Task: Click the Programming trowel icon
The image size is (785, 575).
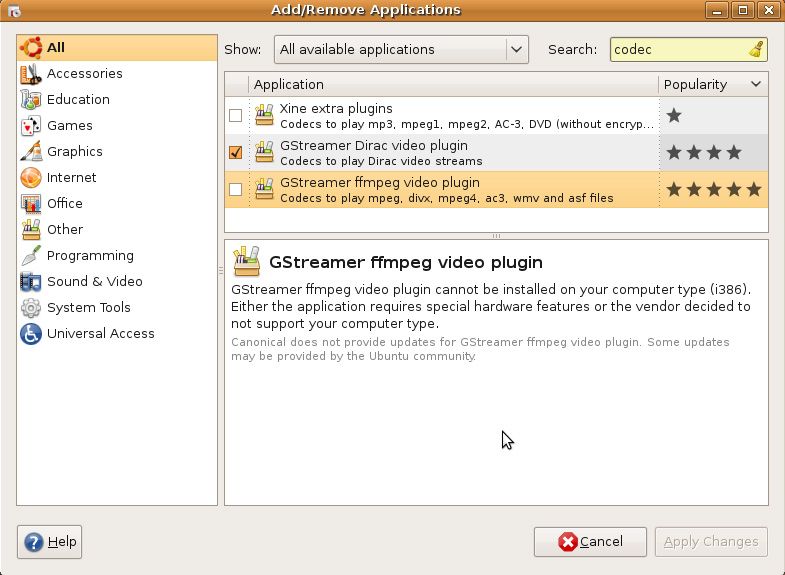Action: coord(31,256)
